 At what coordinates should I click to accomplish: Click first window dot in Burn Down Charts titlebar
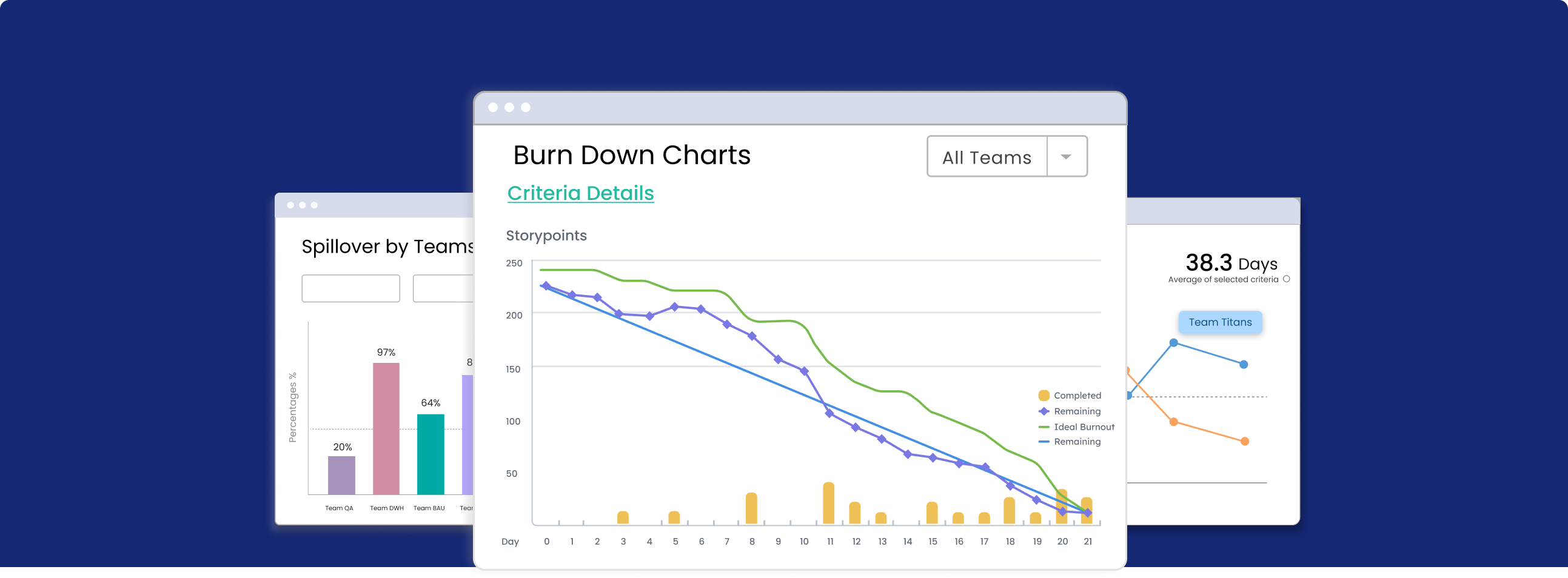coord(493,108)
